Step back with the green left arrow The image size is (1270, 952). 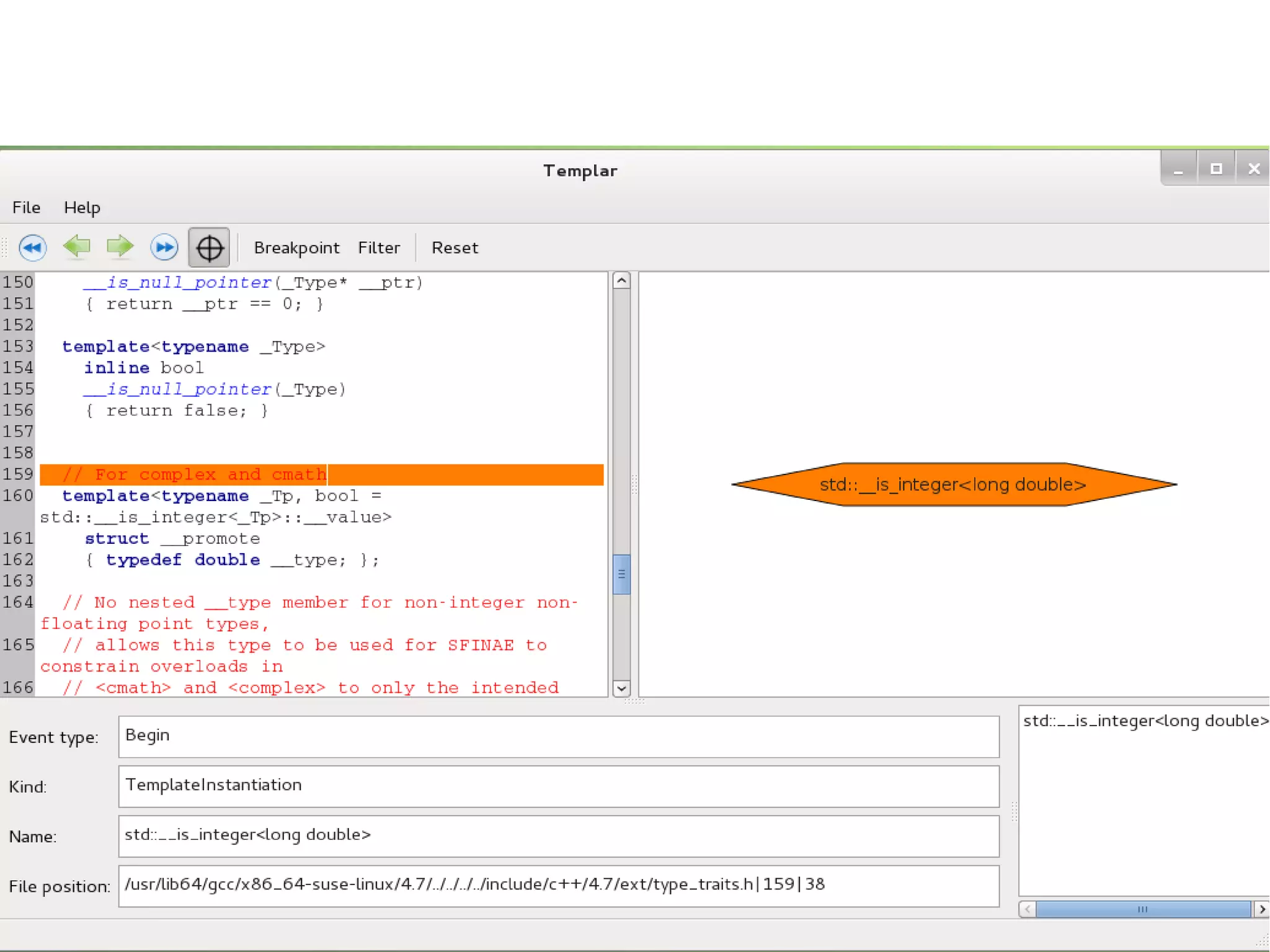coord(77,247)
